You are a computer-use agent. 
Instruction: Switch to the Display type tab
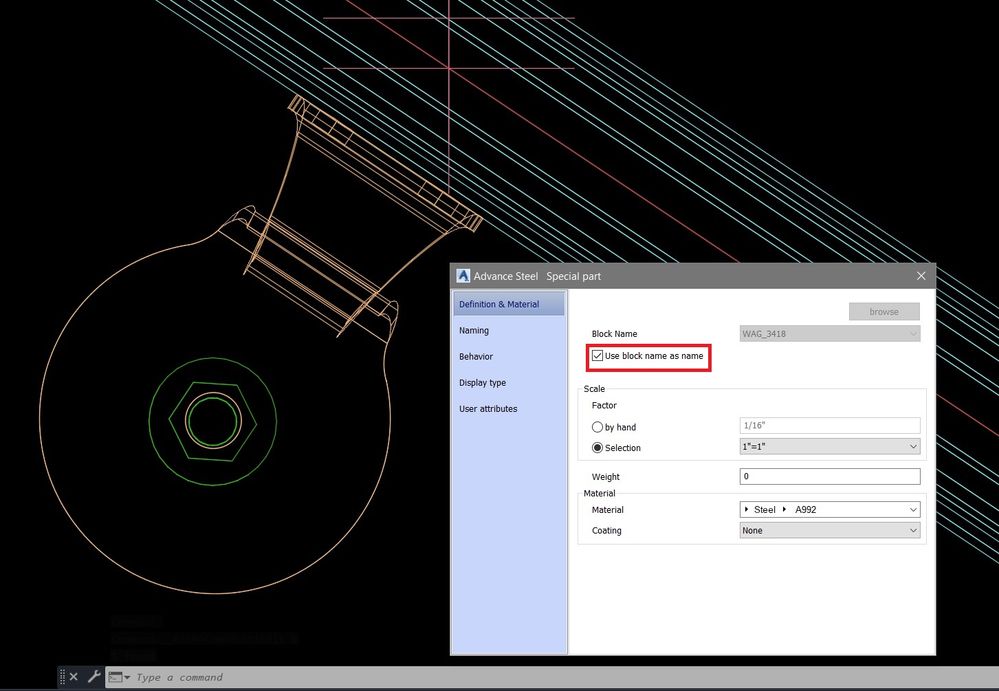point(509,383)
